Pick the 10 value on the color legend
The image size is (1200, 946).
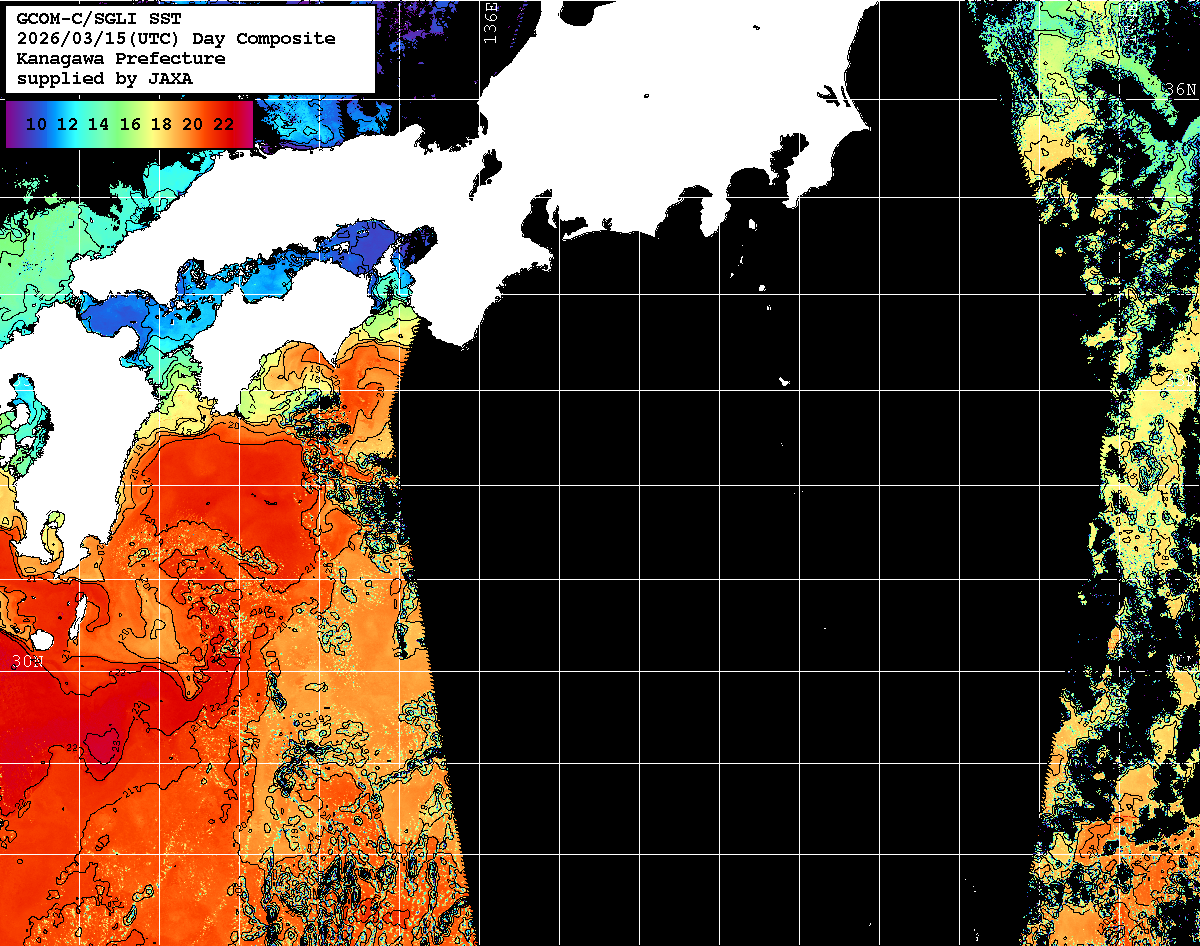(x=36, y=125)
